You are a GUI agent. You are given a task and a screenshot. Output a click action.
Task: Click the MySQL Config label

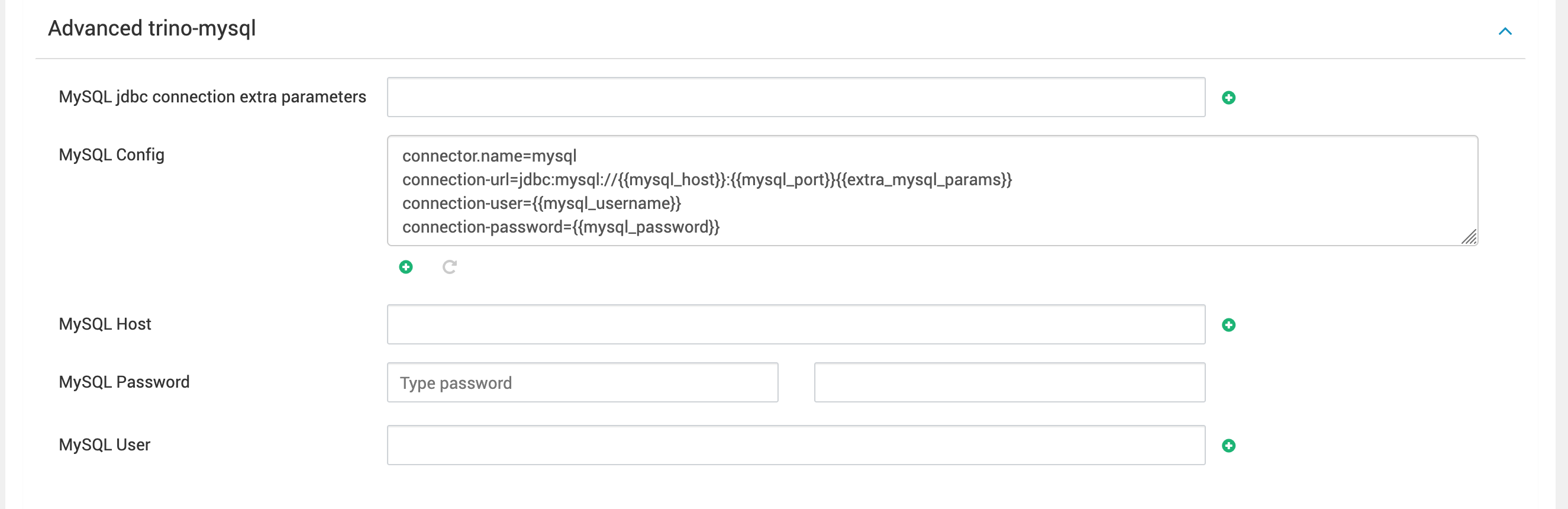click(x=111, y=154)
